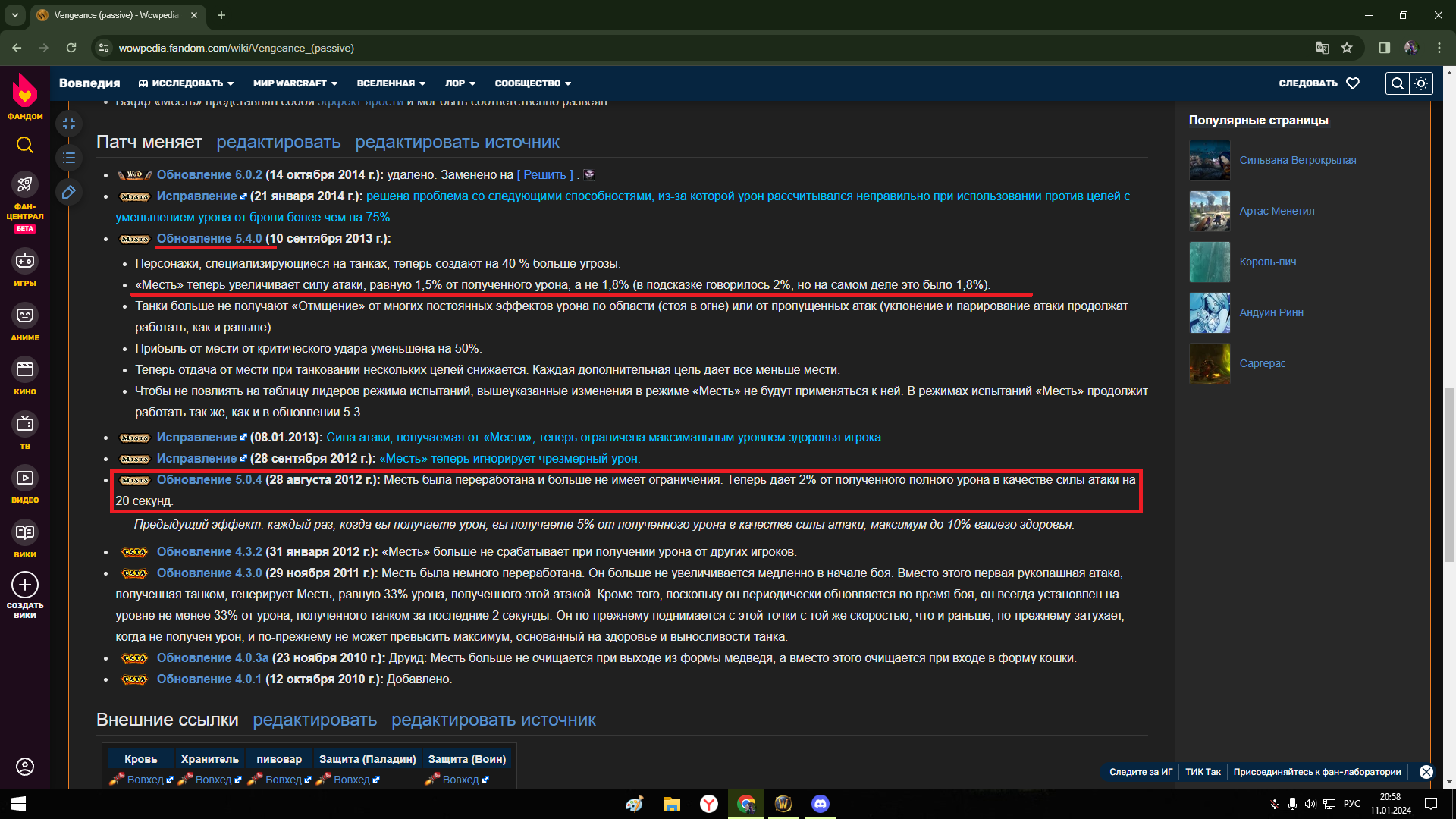
Task: Open the user profile icon in sidebar
Action: tap(25, 767)
